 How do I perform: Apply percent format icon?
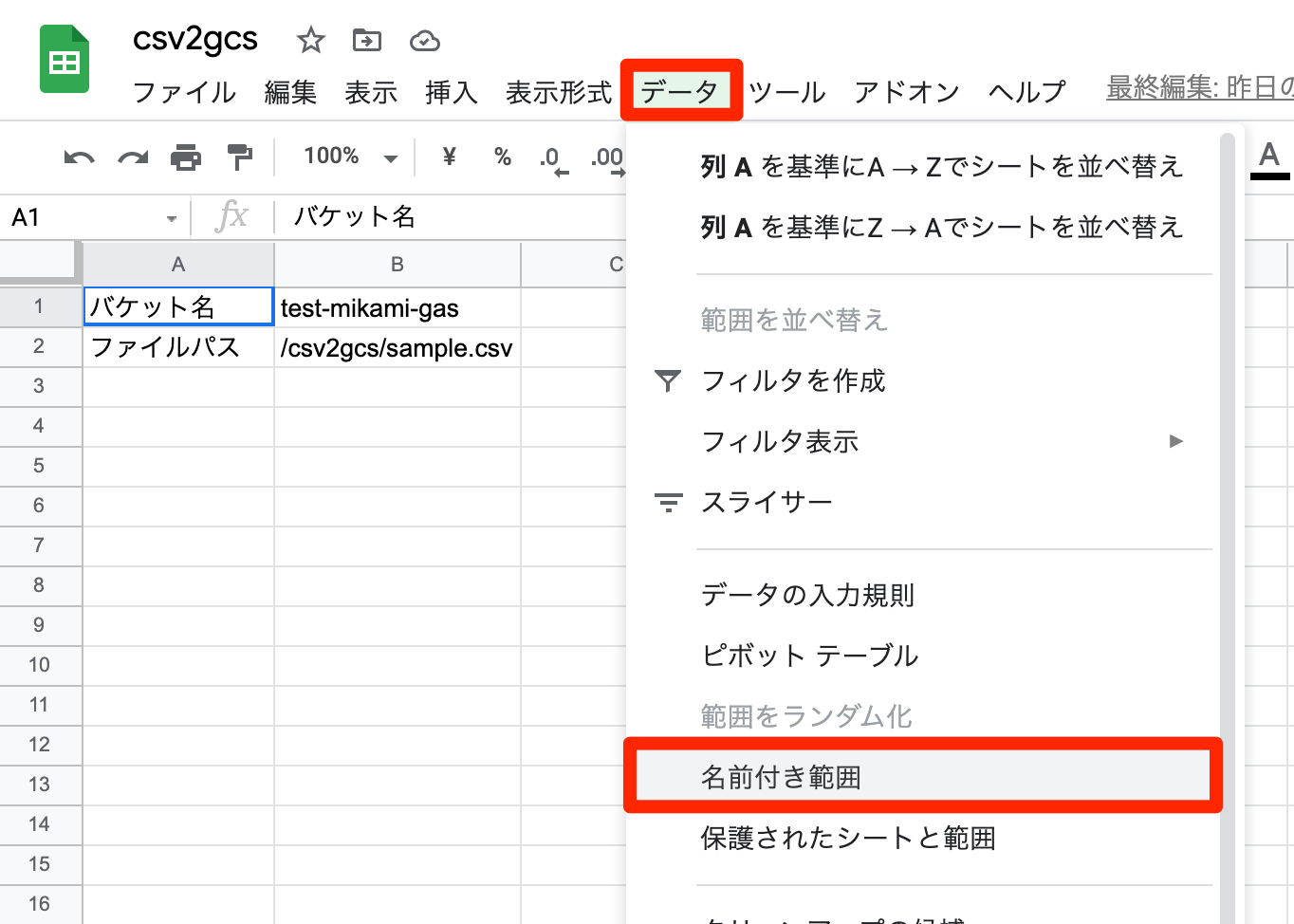coord(501,157)
